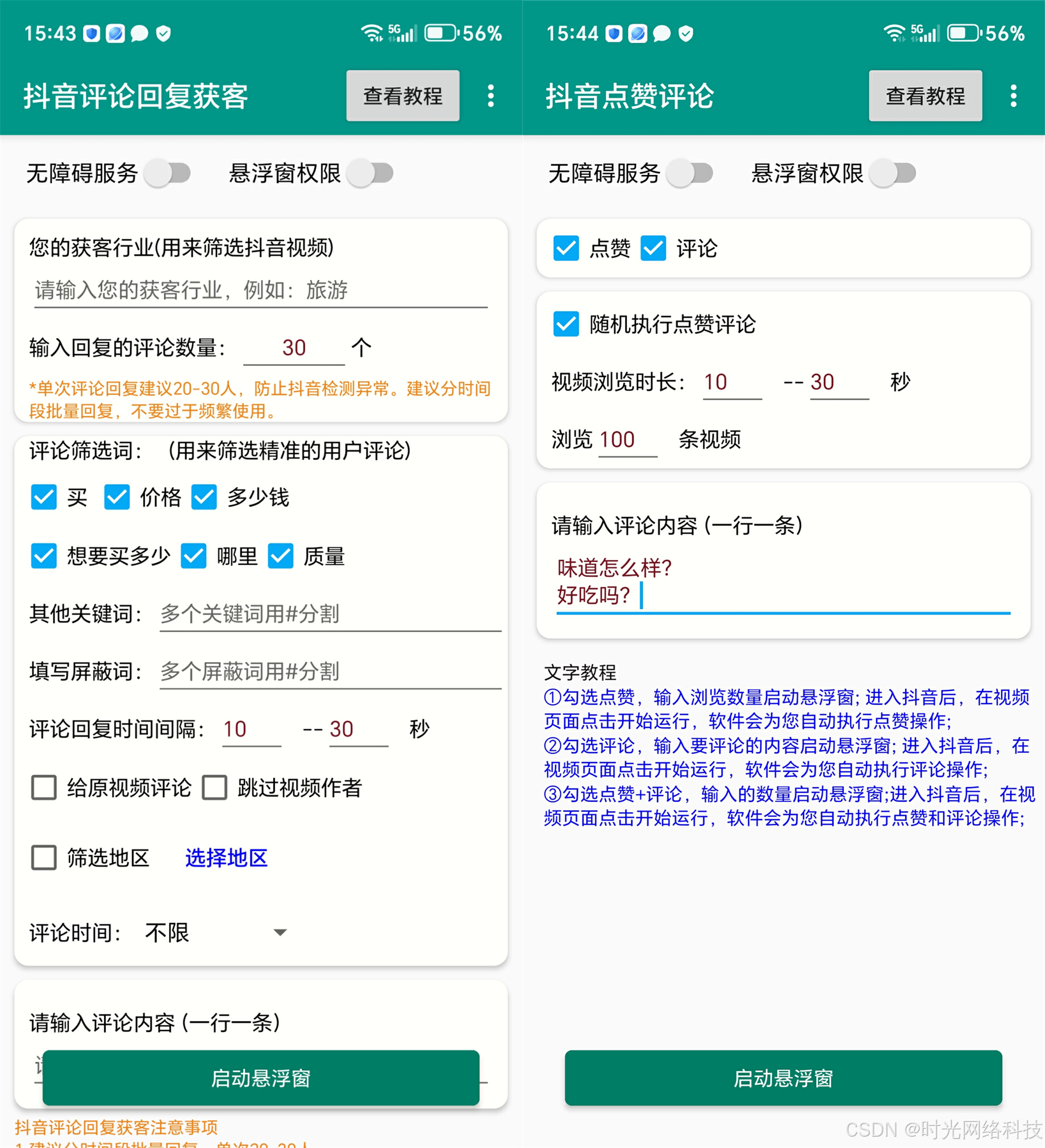Toggle 悬浮窗权限 switch on the left screen
This screenshot has height=1148, width=1045.
[x=370, y=173]
